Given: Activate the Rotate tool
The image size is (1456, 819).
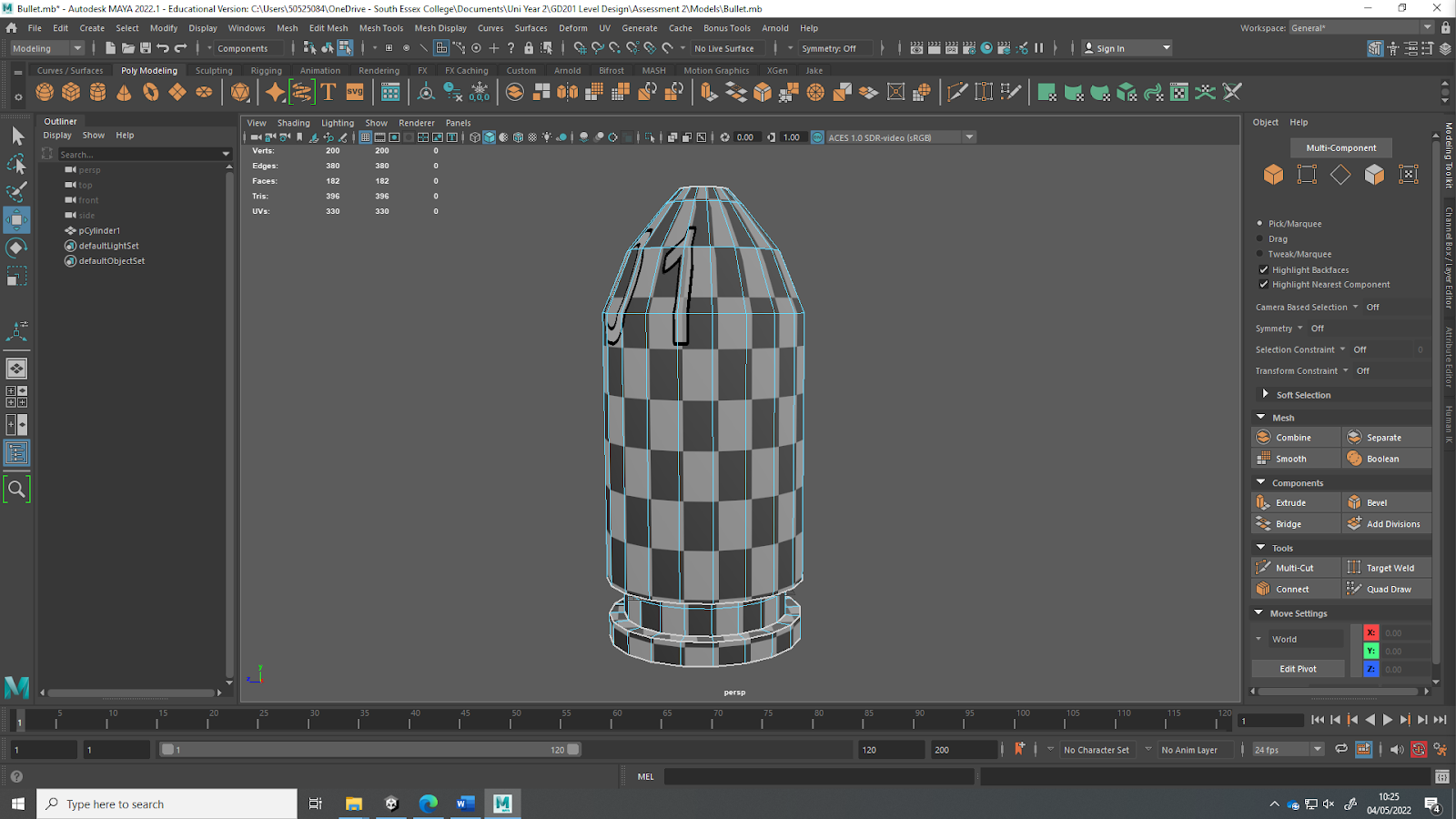Looking at the screenshot, I should pos(16,248).
